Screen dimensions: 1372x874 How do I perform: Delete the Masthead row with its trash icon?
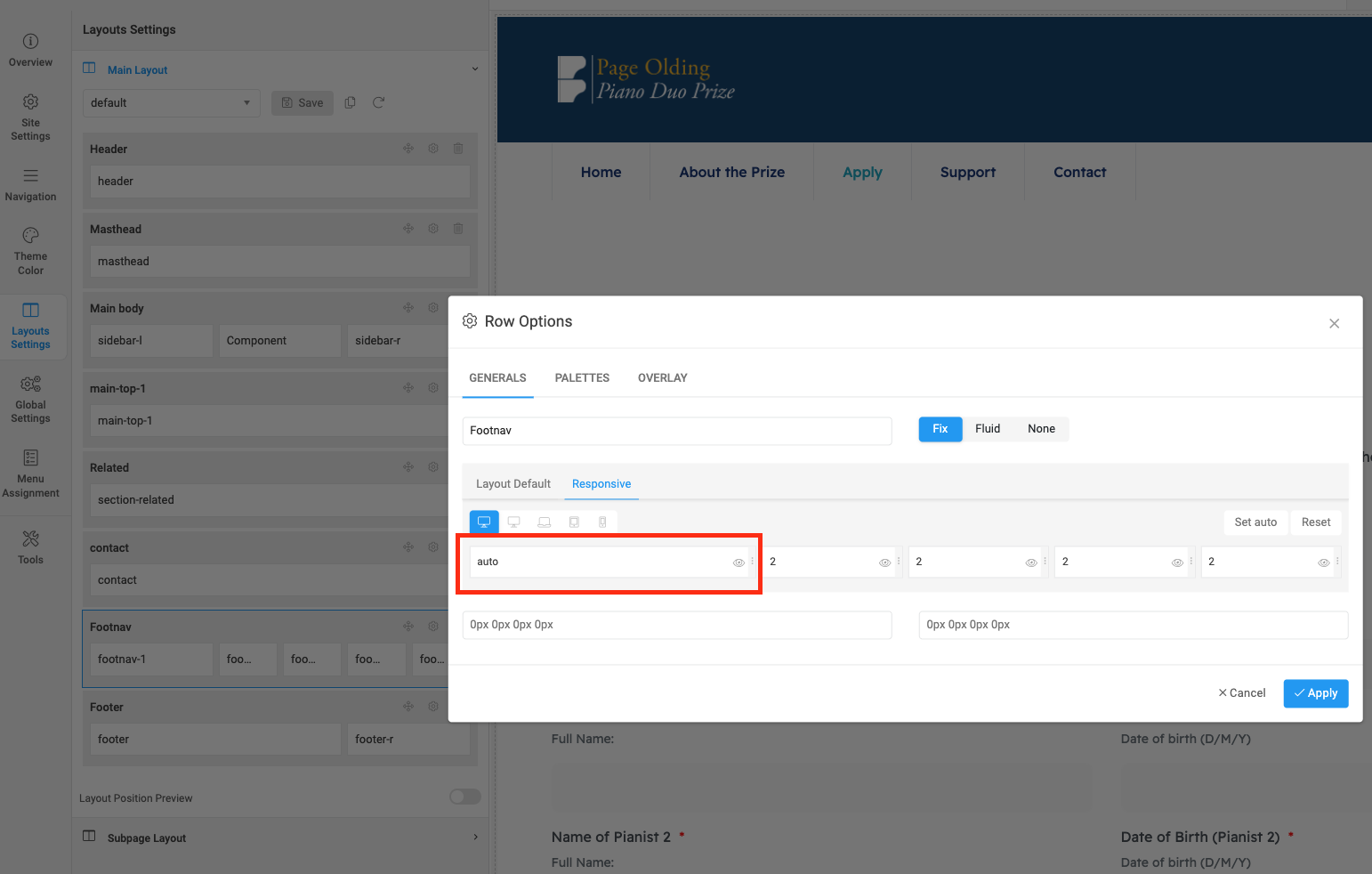[458, 229]
